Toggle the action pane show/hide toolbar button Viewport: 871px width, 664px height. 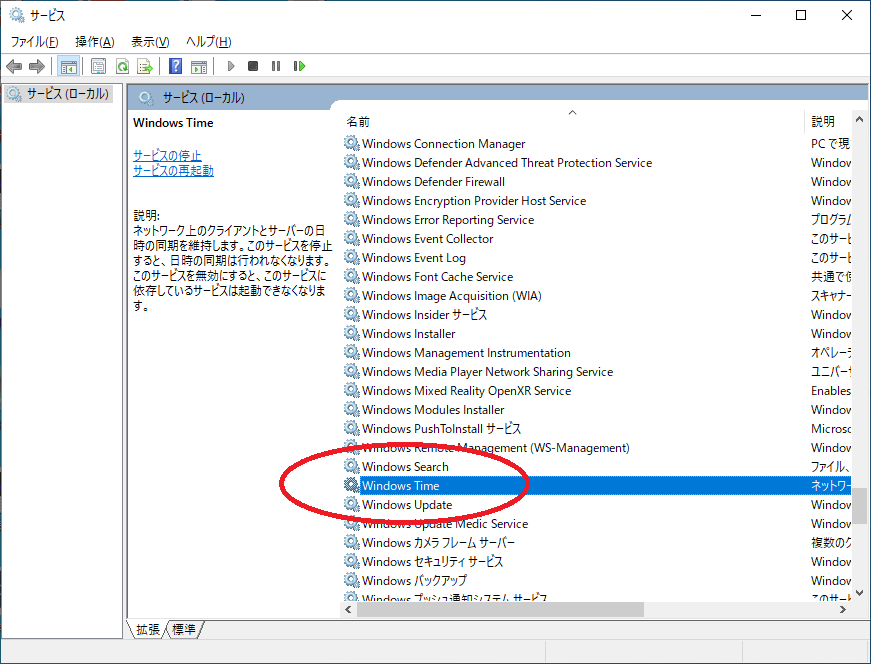point(198,66)
